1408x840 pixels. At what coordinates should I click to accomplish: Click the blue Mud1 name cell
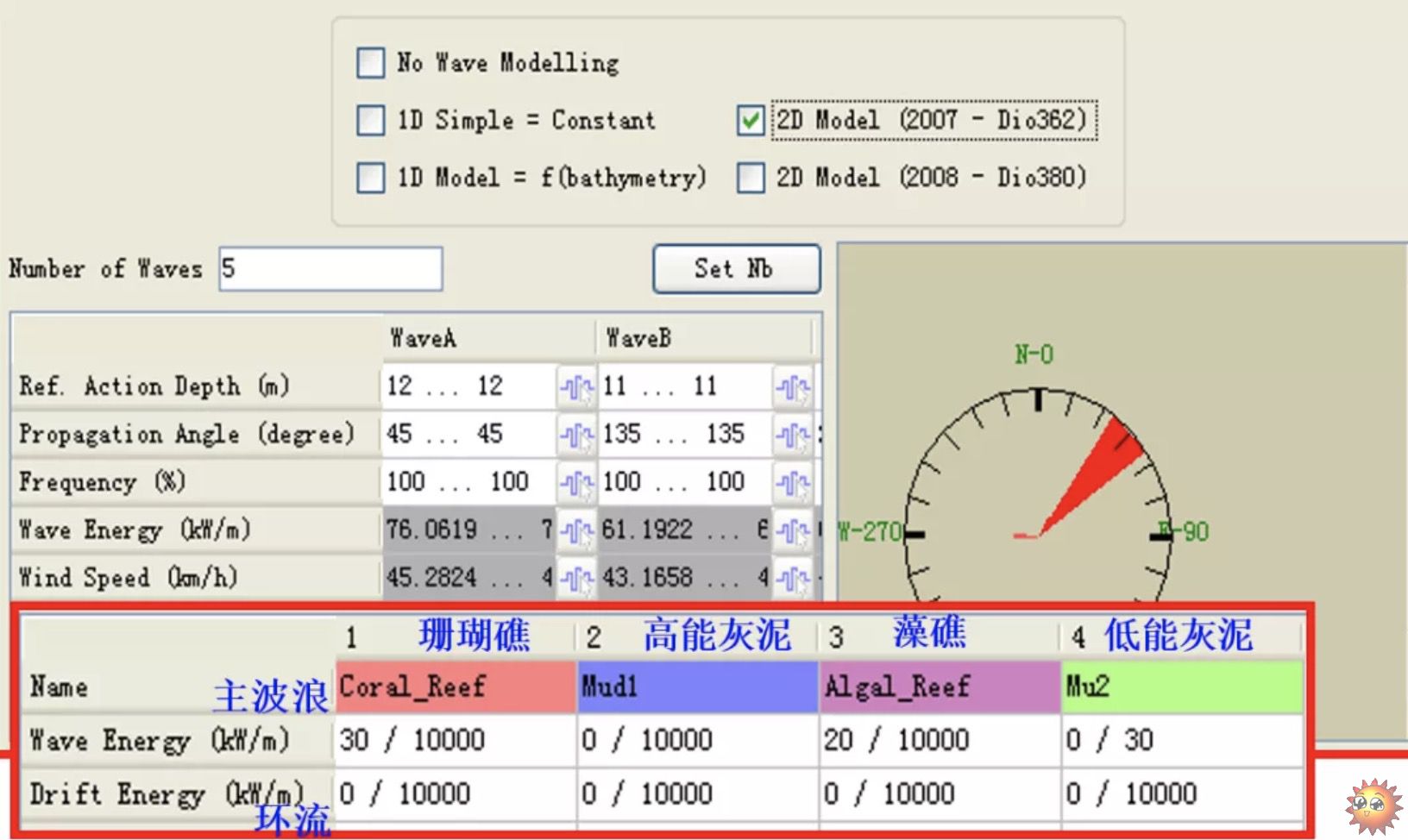click(698, 687)
